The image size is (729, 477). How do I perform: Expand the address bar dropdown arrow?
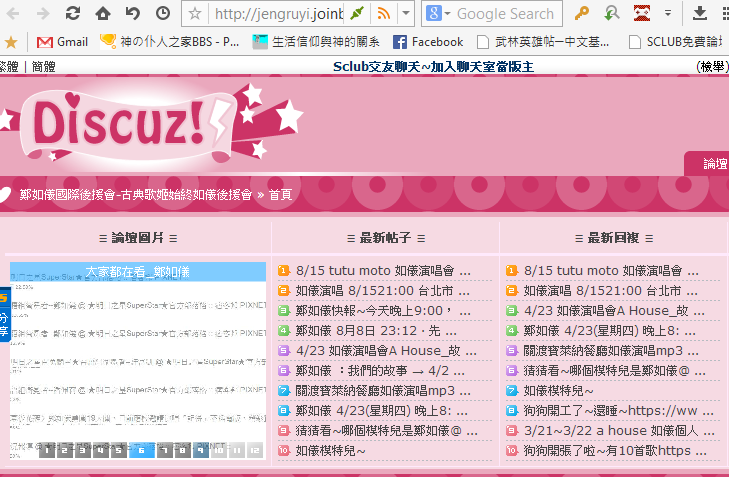click(405, 14)
